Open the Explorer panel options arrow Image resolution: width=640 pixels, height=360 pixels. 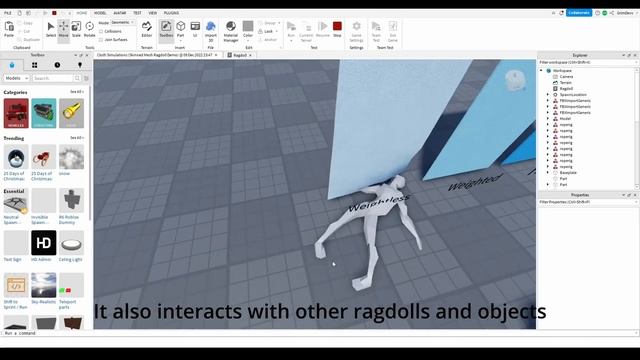[624, 55]
